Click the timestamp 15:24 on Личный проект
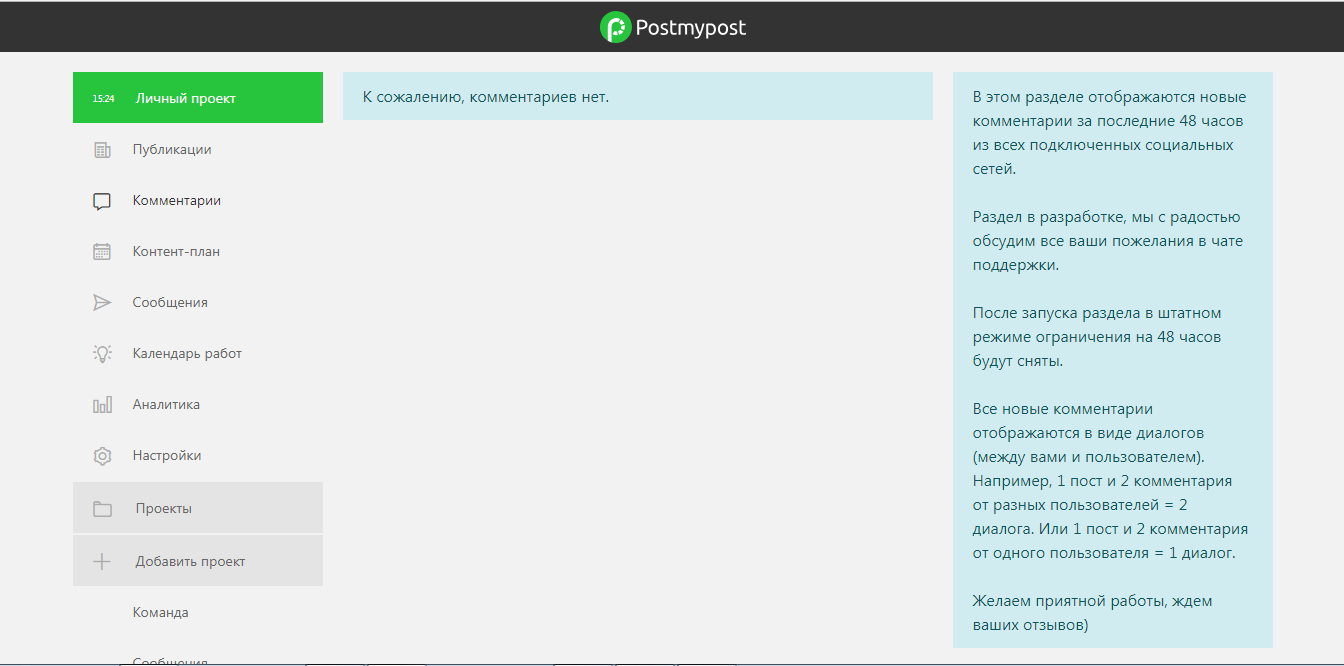The height and width of the screenshot is (666, 1344). (x=102, y=97)
